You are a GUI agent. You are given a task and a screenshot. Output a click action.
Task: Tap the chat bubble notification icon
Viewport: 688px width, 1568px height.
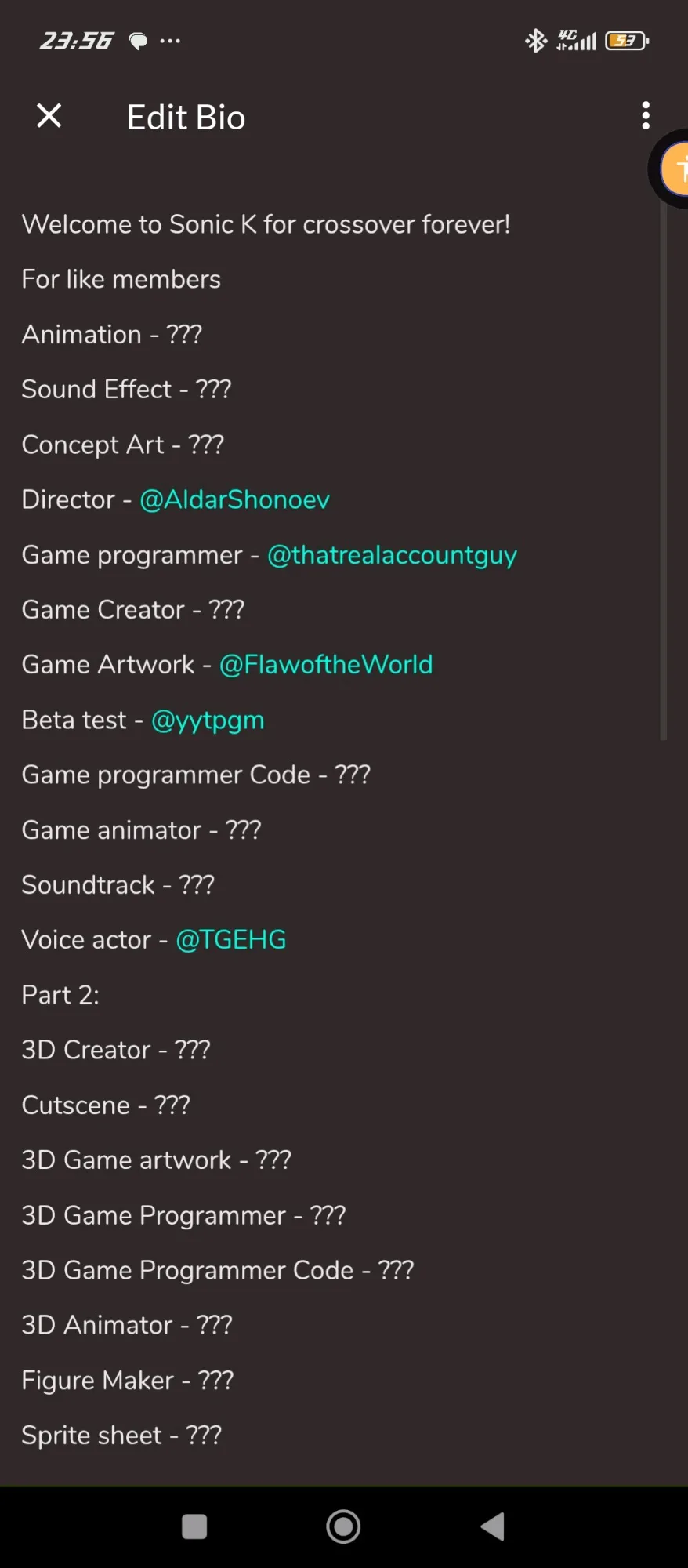coord(138,41)
